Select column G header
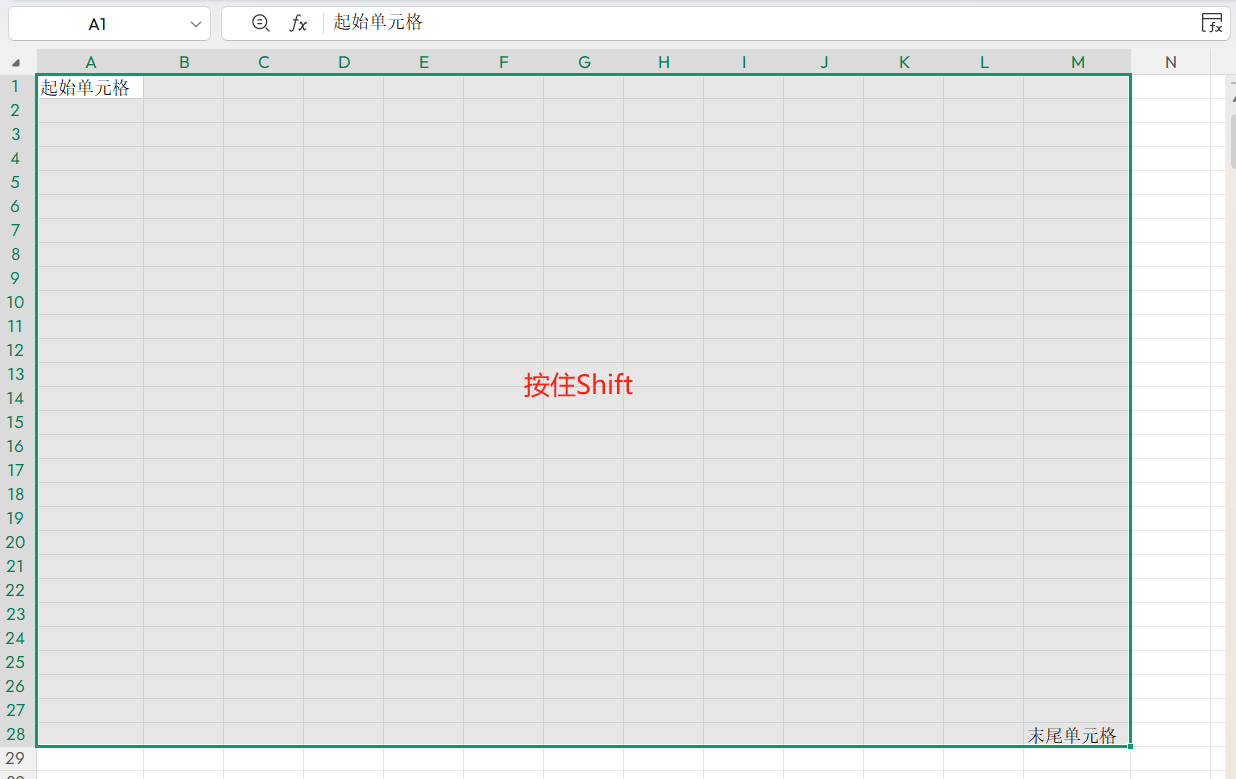The width and height of the screenshot is (1236, 779). pos(584,62)
